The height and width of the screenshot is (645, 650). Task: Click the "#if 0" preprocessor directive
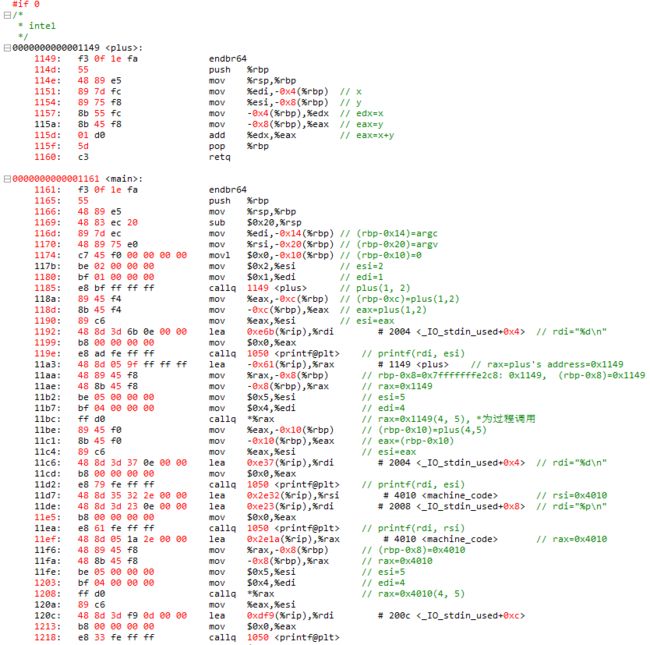[x=26, y=4]
